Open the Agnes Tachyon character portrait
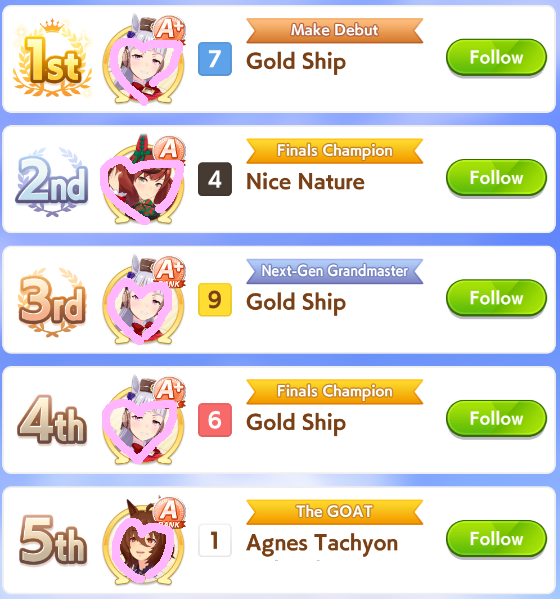This screenshot has width=560, height=599. pyautogui.click(x=144, y=541)
